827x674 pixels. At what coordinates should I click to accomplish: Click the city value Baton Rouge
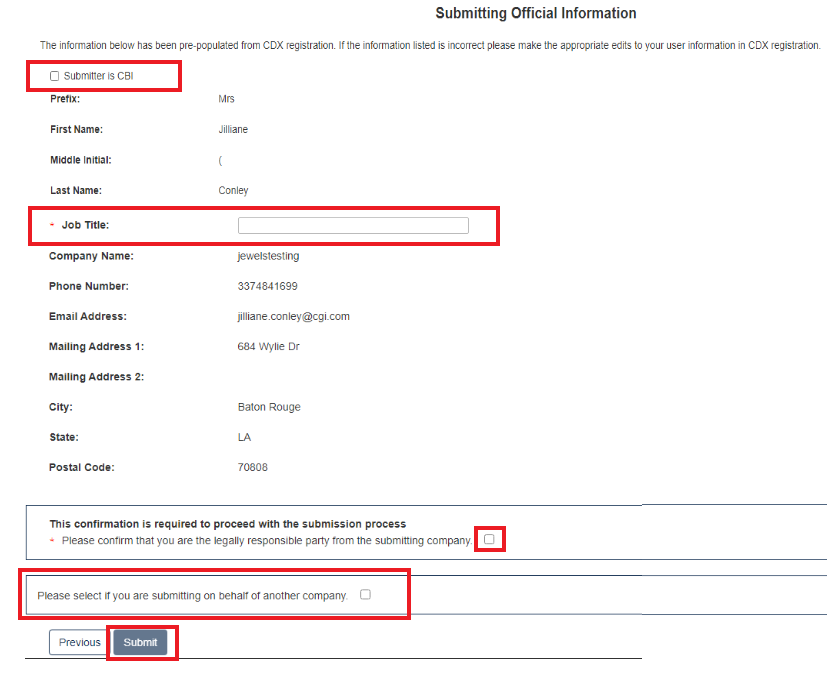[269, 407]
